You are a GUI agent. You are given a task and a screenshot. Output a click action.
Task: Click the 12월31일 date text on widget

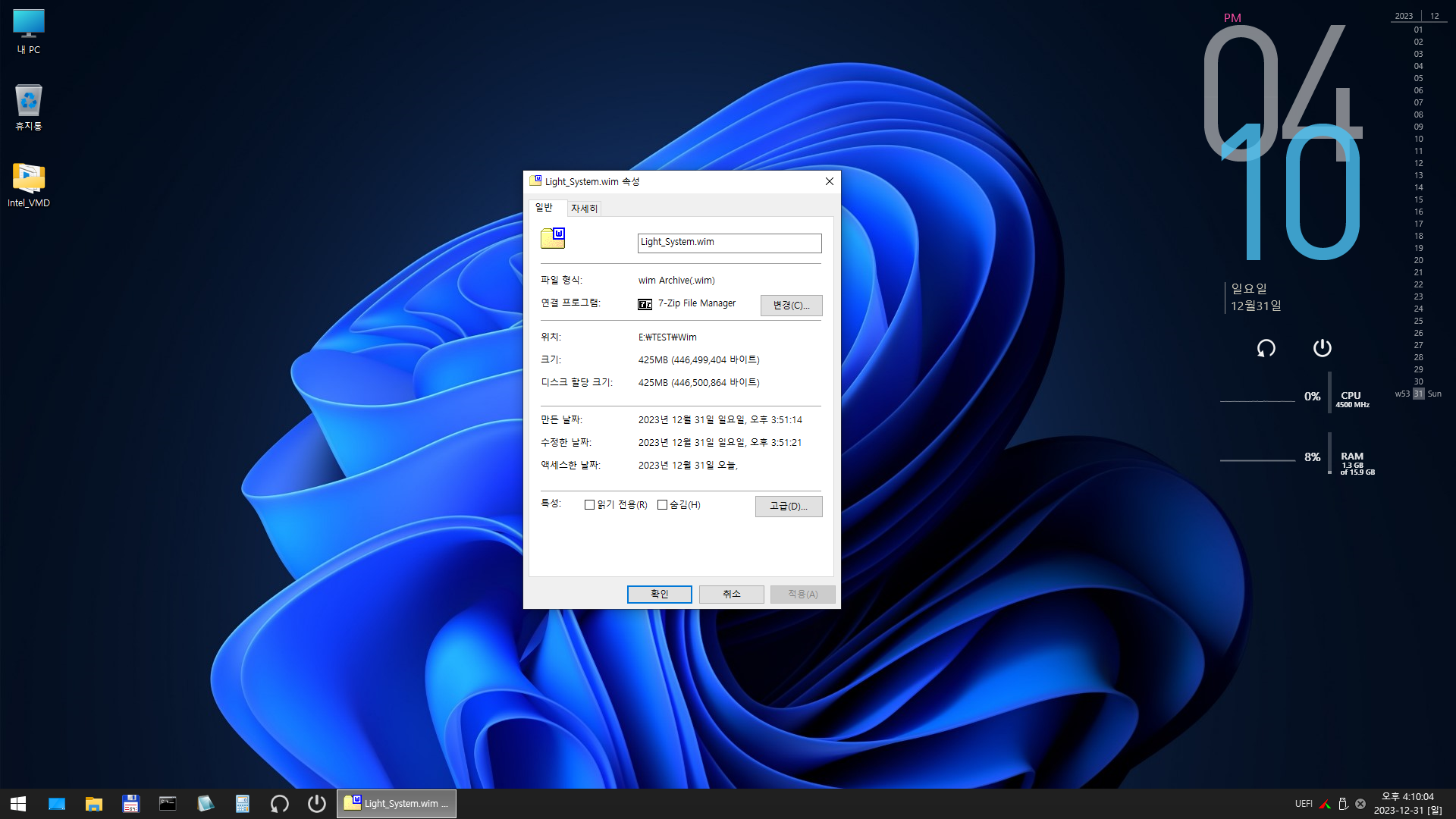coord(1256,306)
